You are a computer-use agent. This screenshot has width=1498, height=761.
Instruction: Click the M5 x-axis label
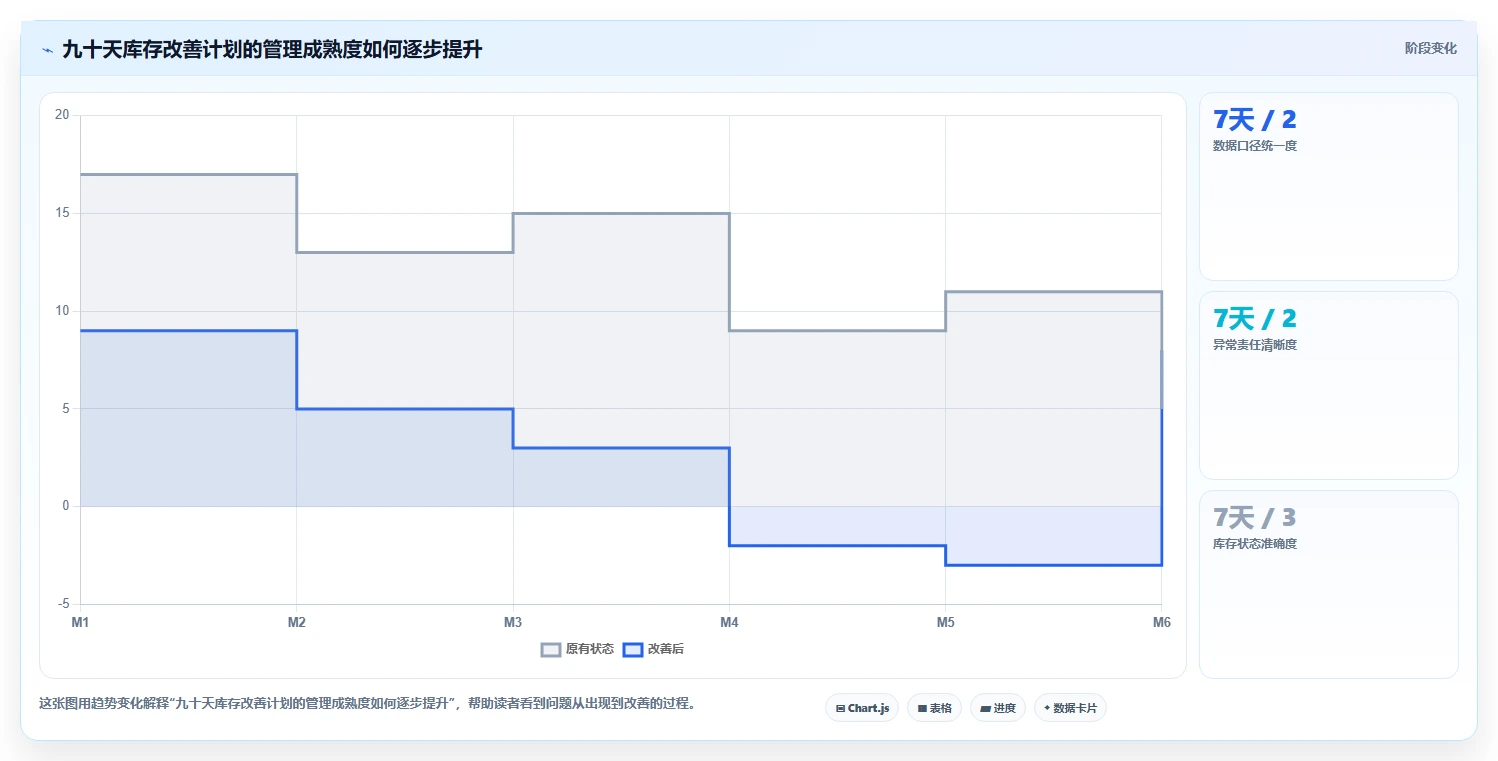tap(945, 623)
